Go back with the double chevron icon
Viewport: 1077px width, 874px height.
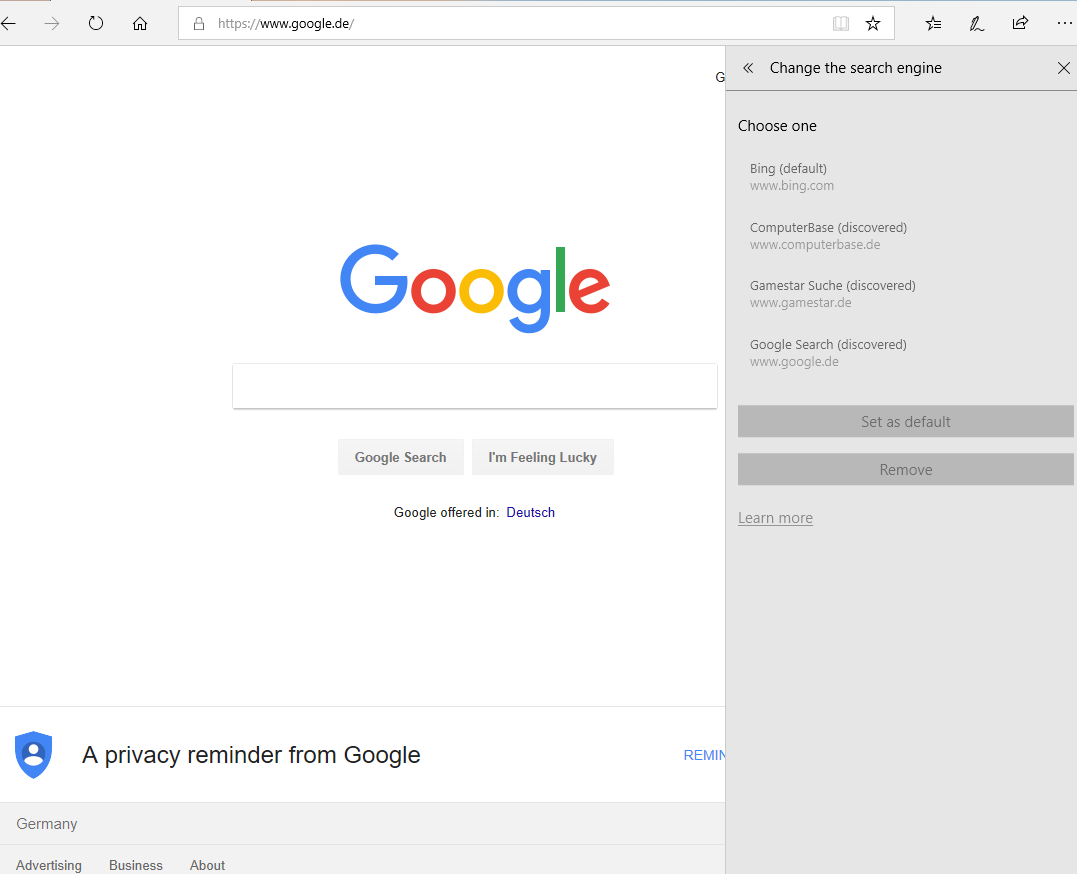(748, 67)
